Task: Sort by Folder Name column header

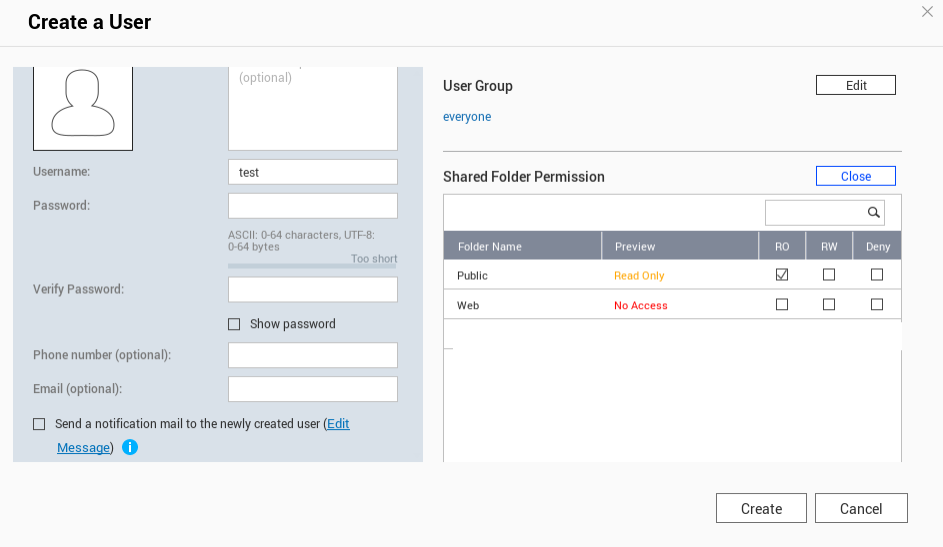Action: point(523,246)
